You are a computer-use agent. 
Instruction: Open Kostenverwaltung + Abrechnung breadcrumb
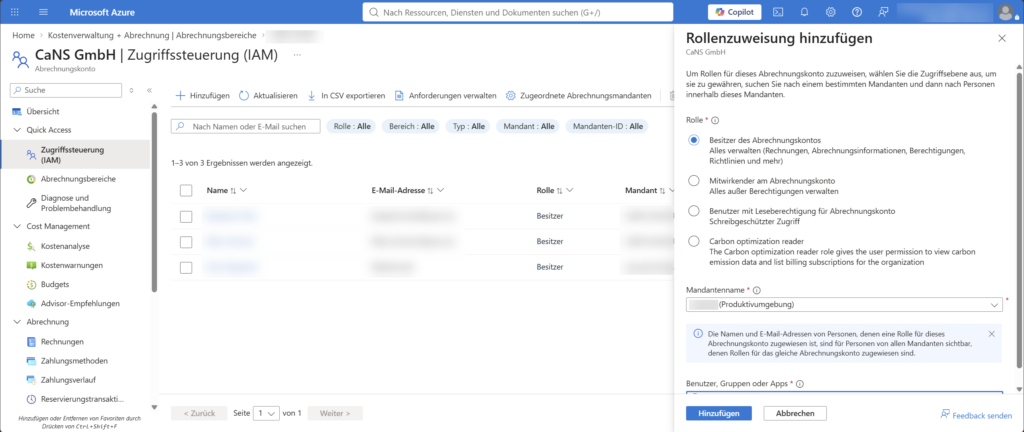point(153,35)
